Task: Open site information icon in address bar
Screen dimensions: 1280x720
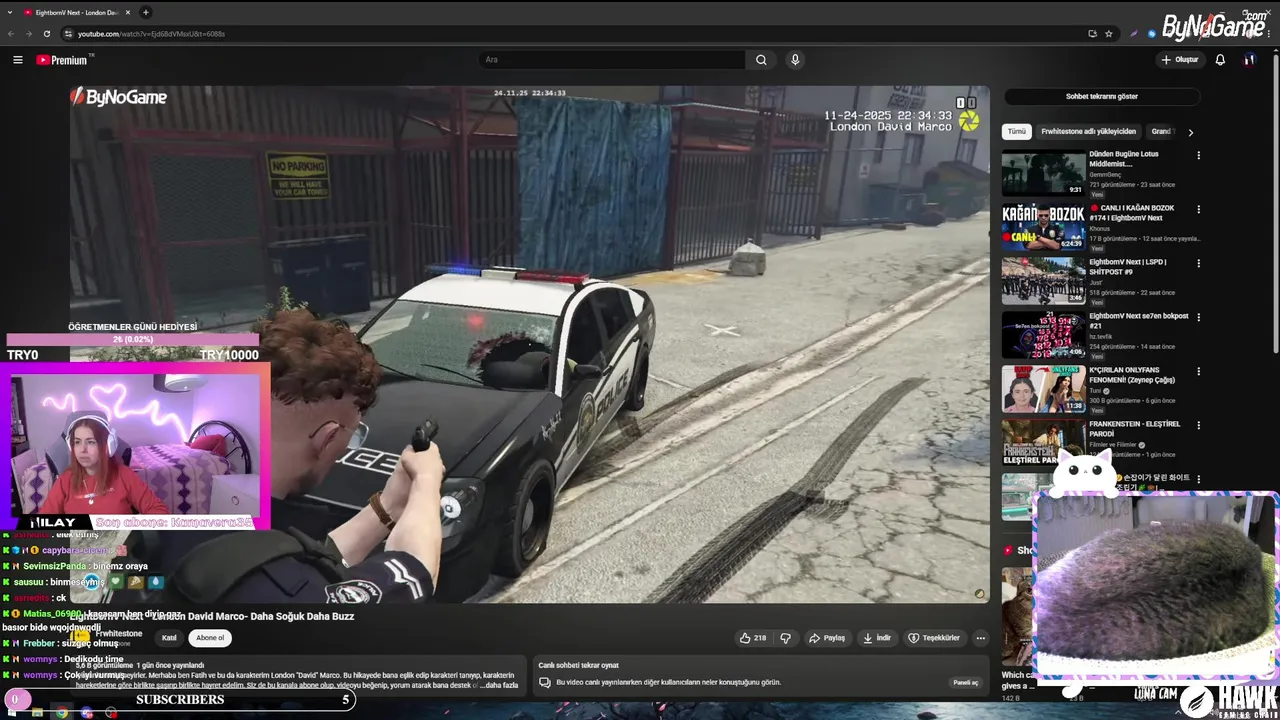Action: click(x=68, y=34)
